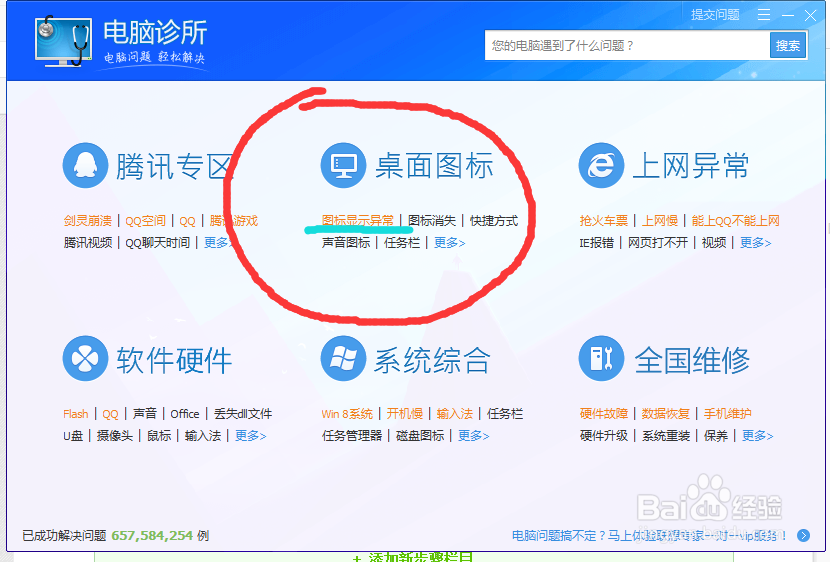
Task: Open 摄像头 link
Action: [x=114, y=436]
